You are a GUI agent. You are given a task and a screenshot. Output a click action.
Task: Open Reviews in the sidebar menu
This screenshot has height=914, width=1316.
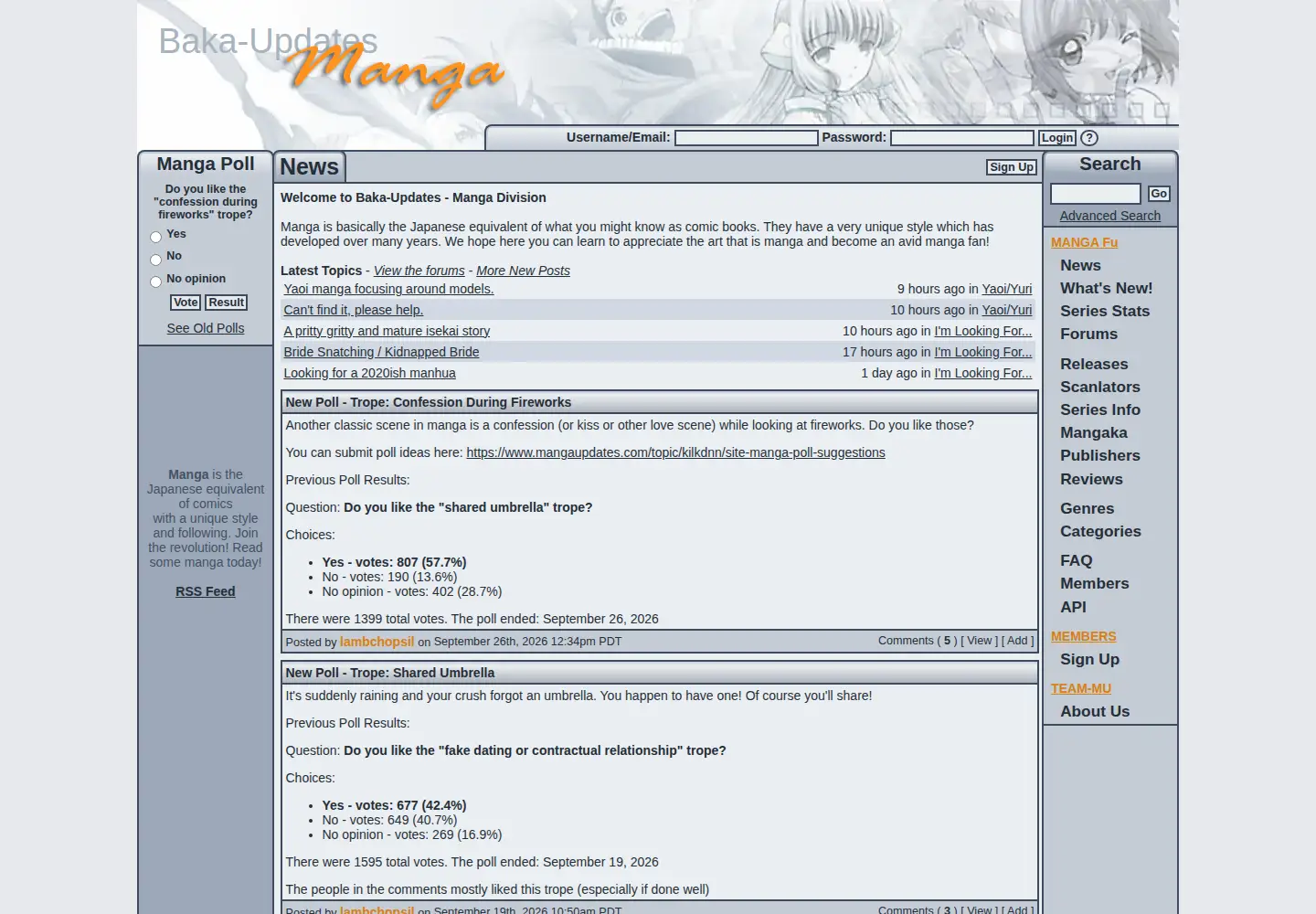(x=1091, y=479)
